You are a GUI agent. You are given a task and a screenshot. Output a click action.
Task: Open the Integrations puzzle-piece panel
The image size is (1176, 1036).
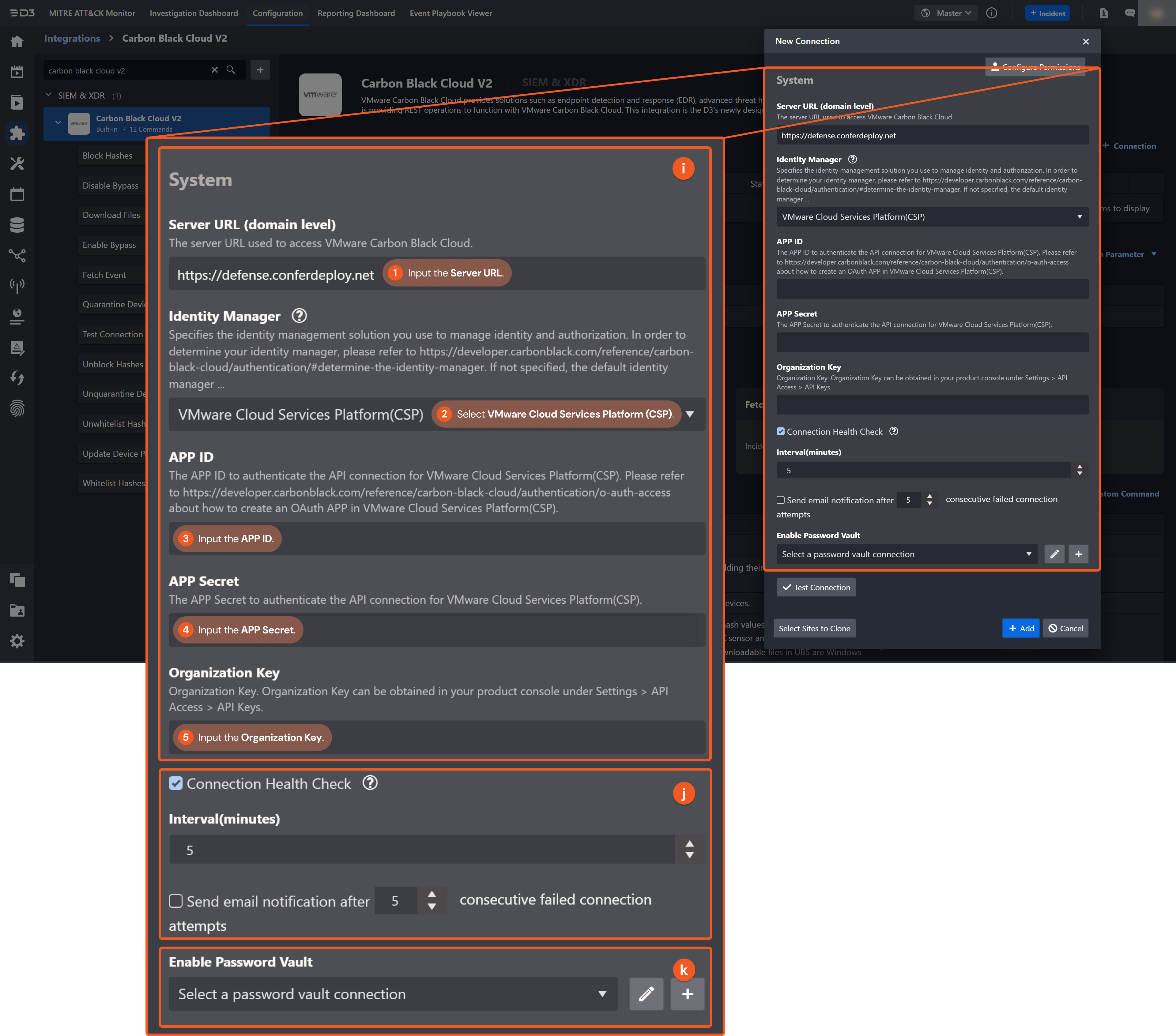click(17, 133)
